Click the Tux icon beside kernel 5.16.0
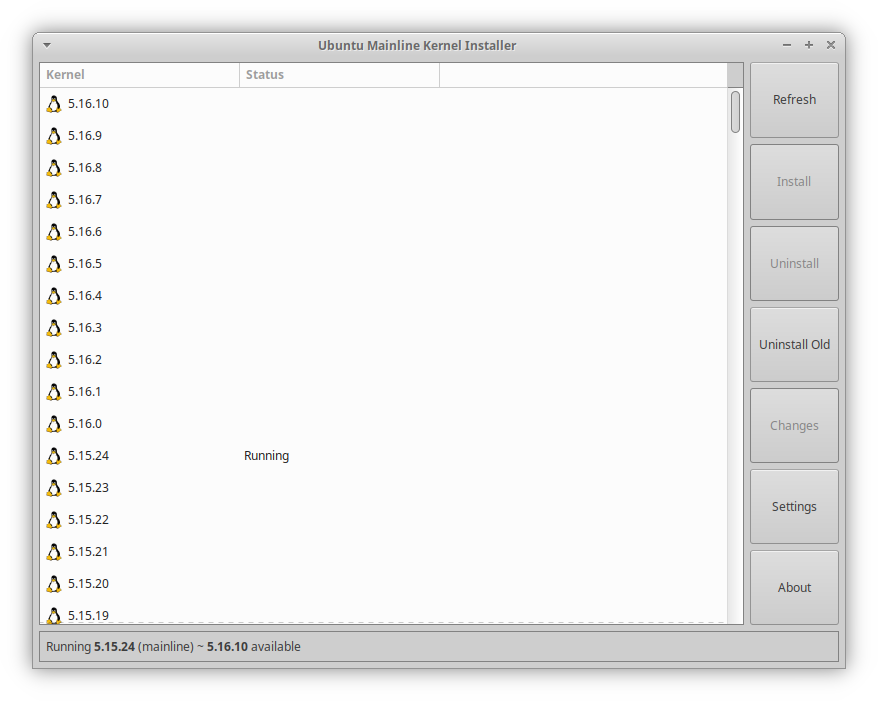This screenshot has width=878, height=701. (54, 423)
